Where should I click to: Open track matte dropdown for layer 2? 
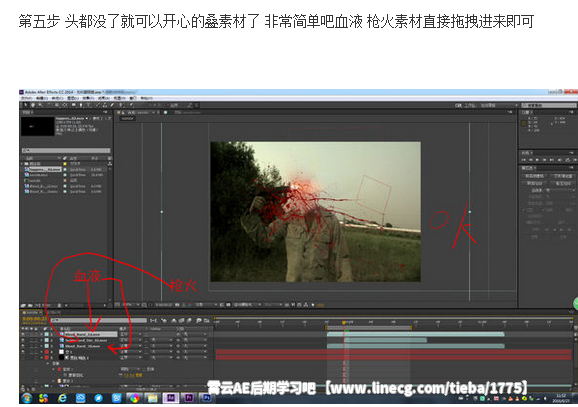pyautogui.click(x=162, y=340)
